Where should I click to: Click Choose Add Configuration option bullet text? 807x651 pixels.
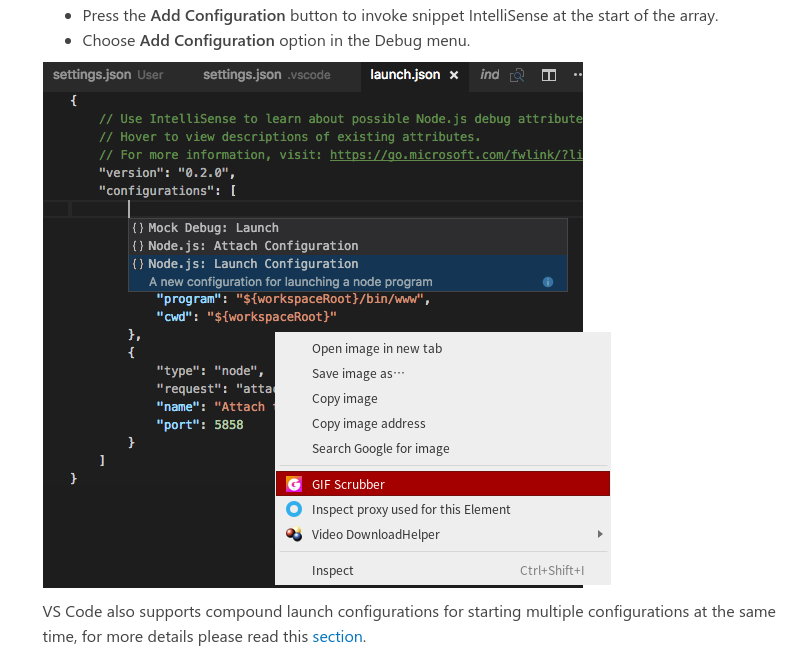point(276,41)
